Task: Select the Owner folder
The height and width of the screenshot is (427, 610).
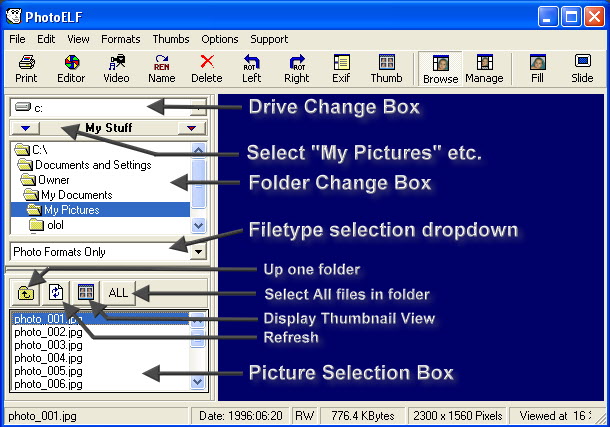Action: click(100, 180)
